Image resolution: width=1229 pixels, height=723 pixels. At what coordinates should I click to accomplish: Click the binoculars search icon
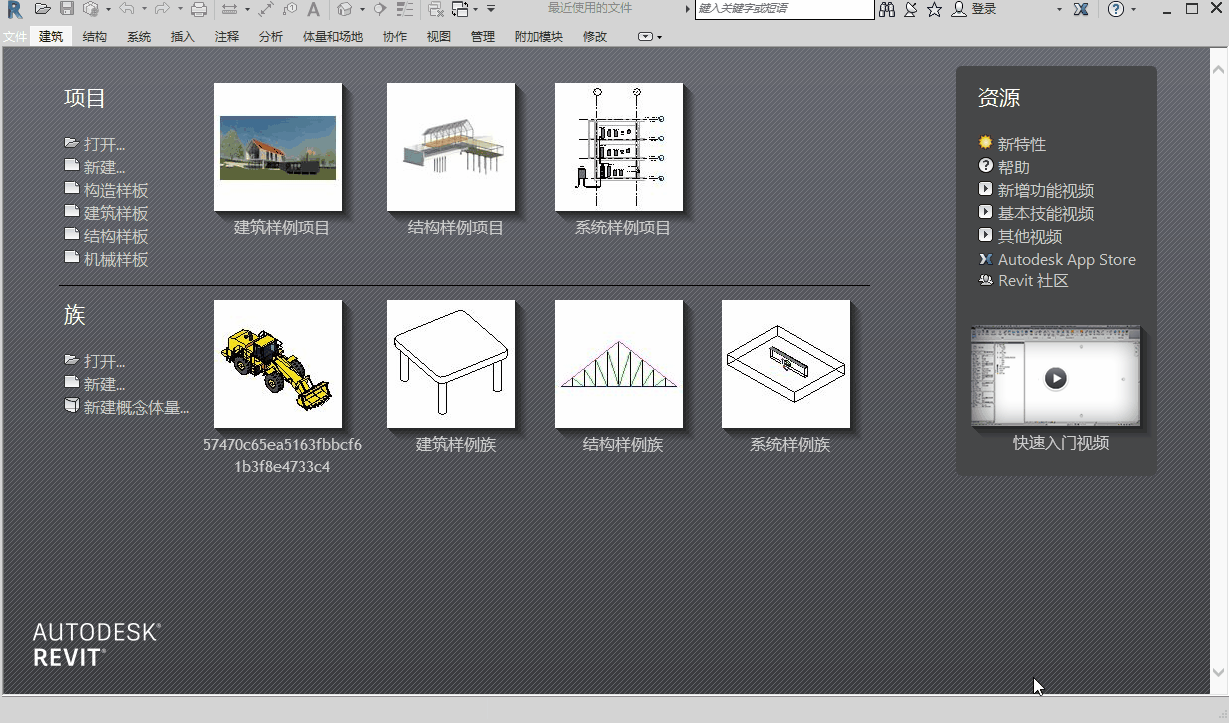887,9
